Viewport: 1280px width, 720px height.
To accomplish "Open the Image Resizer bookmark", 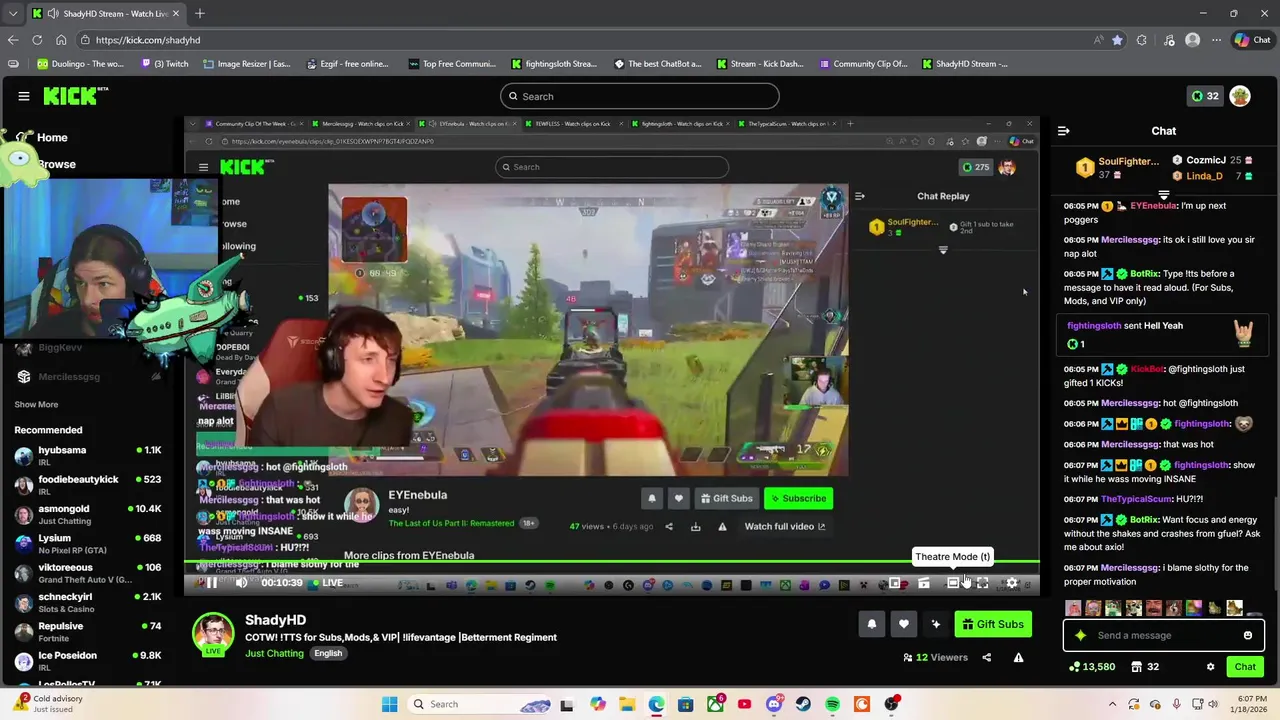I will pyautogui.click(x=246, y=64).
